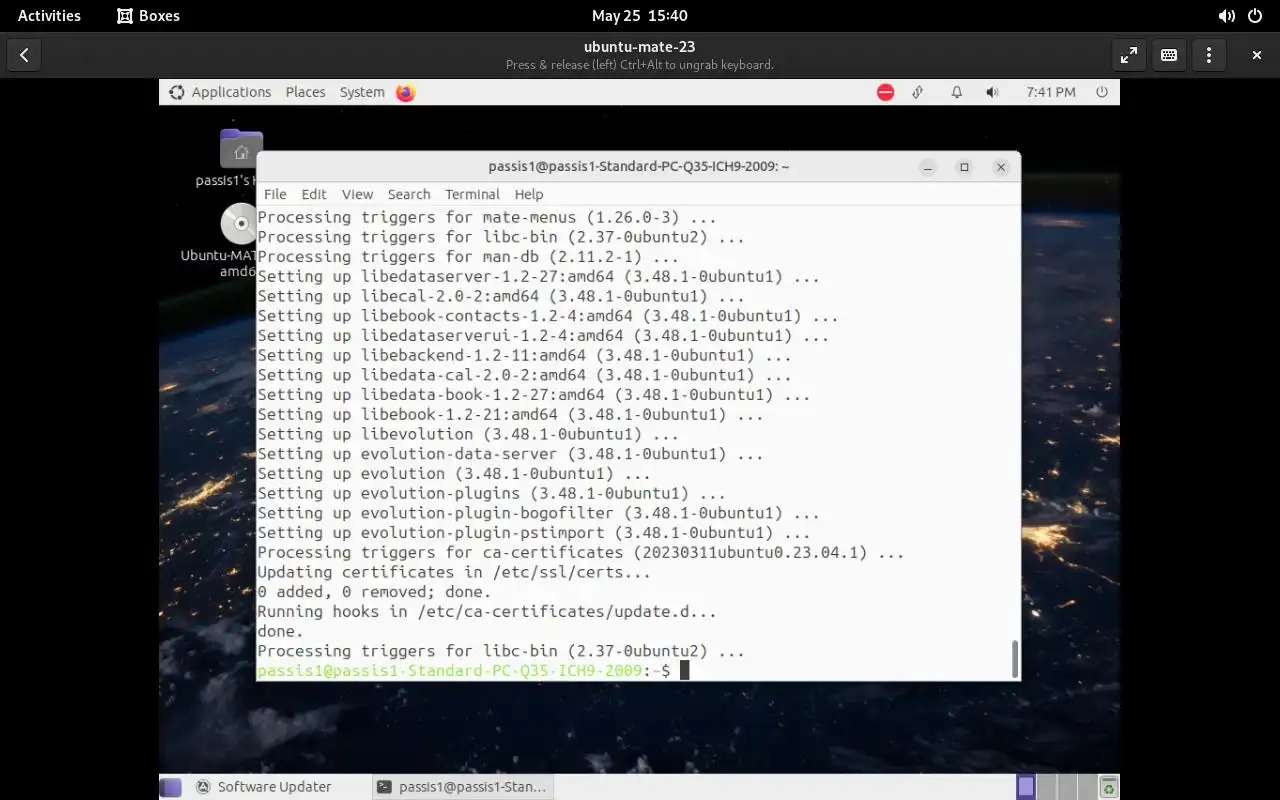The height and width of the screenshot is (800, 1280).
Task: Open the Trash icon in bottom panel
Action: tap(1108, 787)
